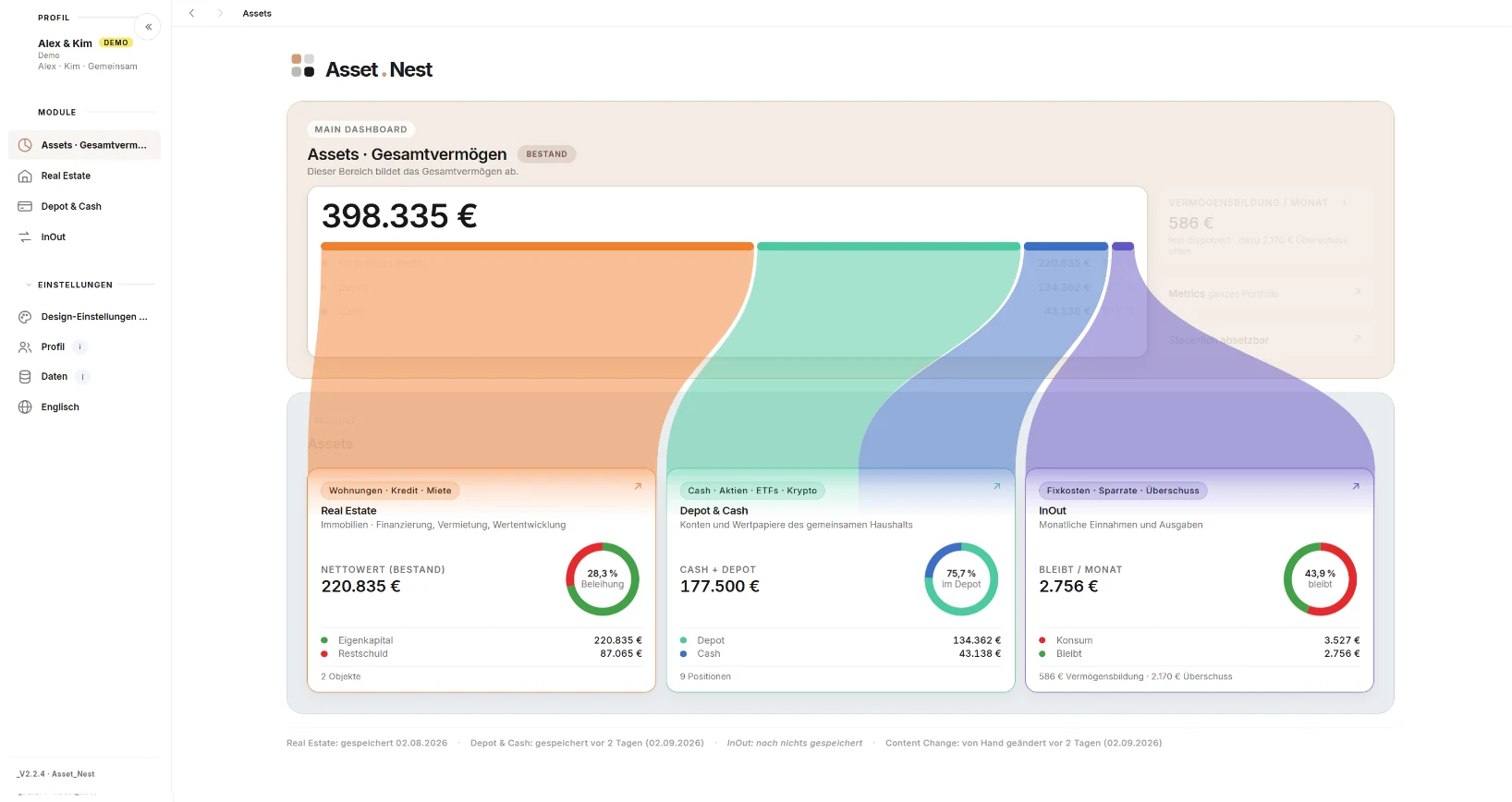Open the Real Estate module in the sidebar
Viewport: 1512px width, 802px height.
pos(84,176)
